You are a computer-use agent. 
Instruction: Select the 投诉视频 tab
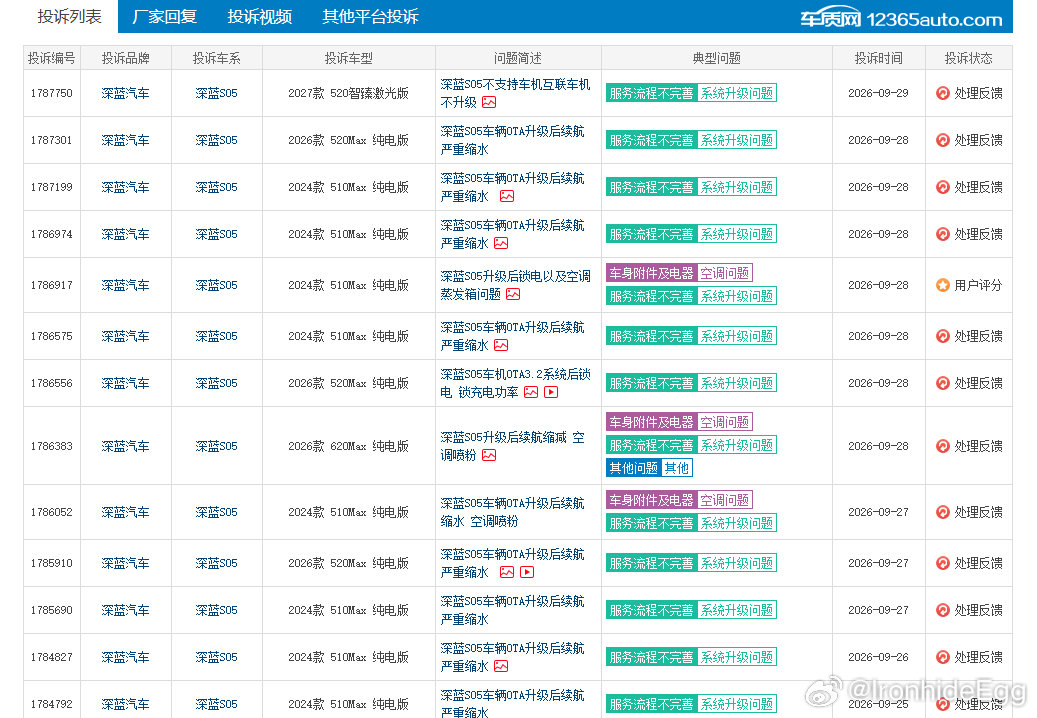pyautogui.click(x=260, y=17)
